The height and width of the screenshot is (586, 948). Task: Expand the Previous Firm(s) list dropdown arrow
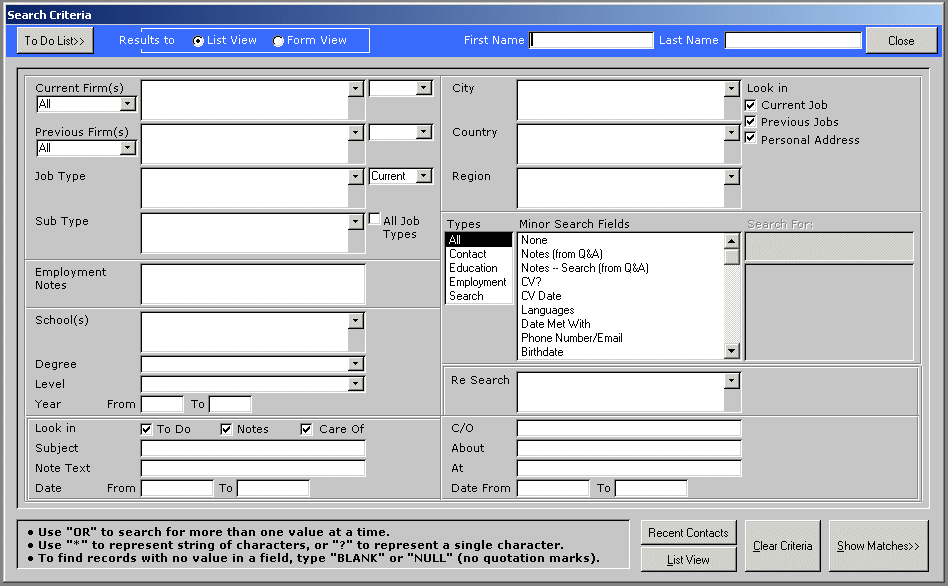click(x=356, y=133)
